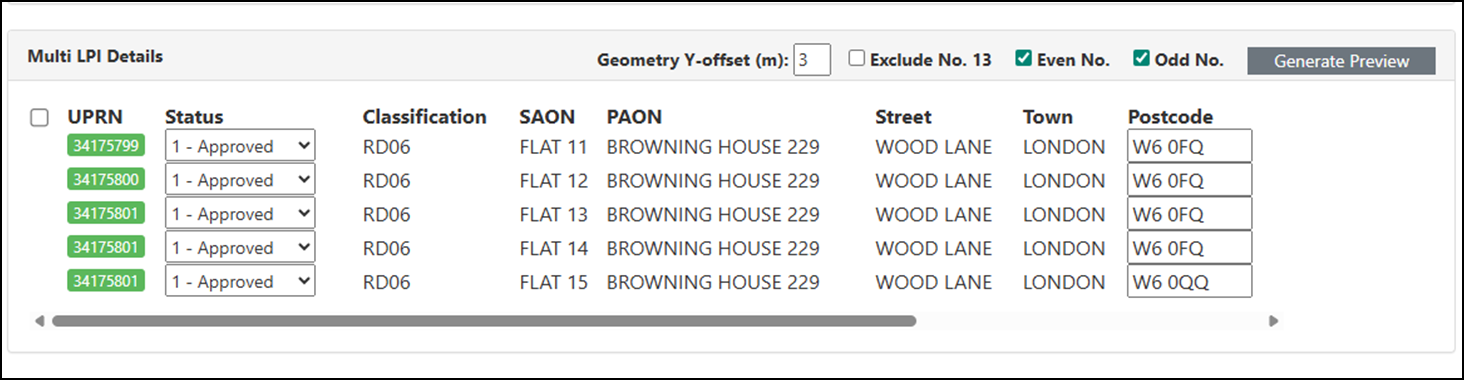
Task: Open Status dropdown for FLAT 15
Action: point(240,281)
